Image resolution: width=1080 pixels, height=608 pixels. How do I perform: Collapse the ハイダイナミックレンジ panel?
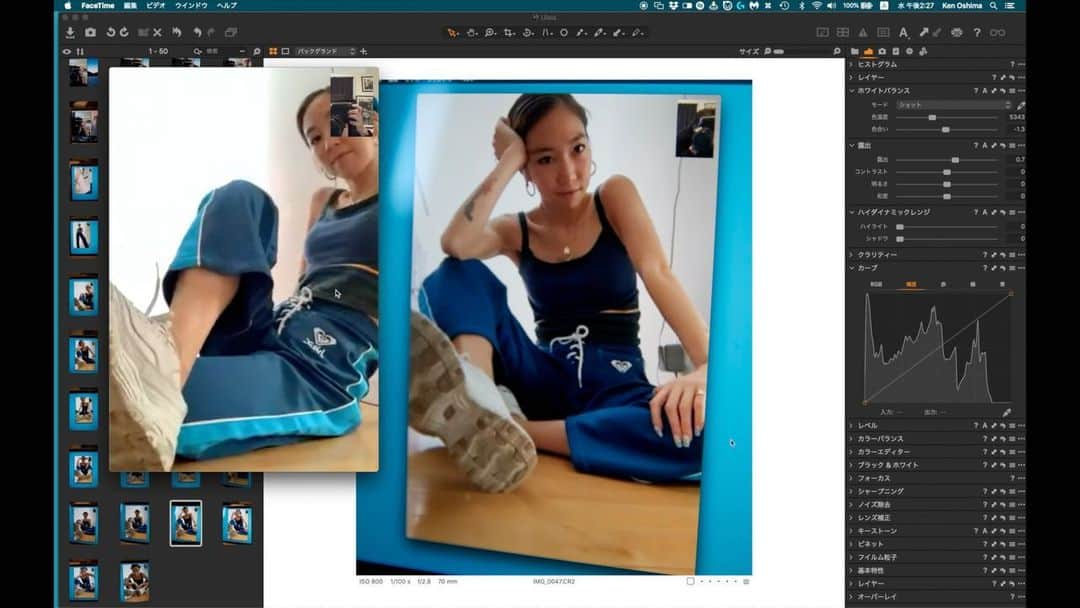tap(852, 213)
